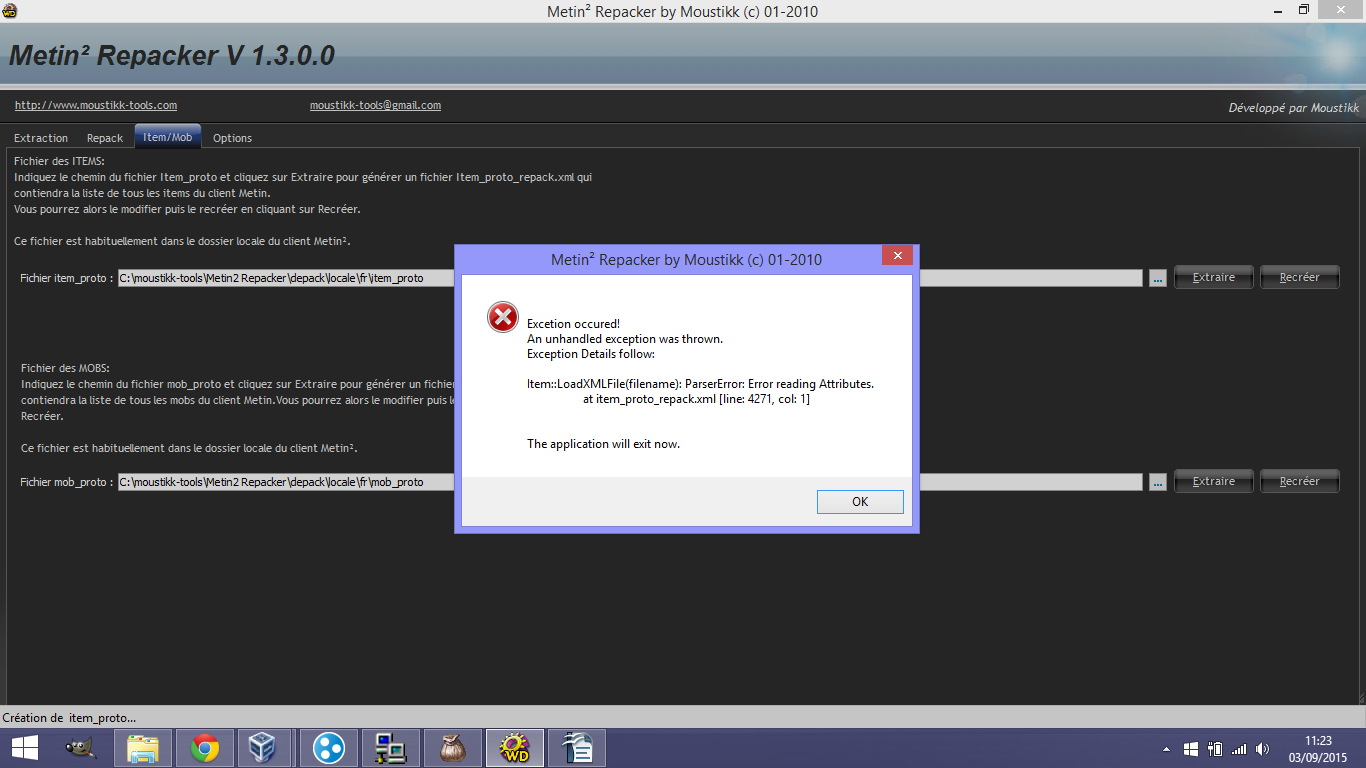Focus the Fichier item_proto path field
The image size is (1366, 768).
[630, 278]
